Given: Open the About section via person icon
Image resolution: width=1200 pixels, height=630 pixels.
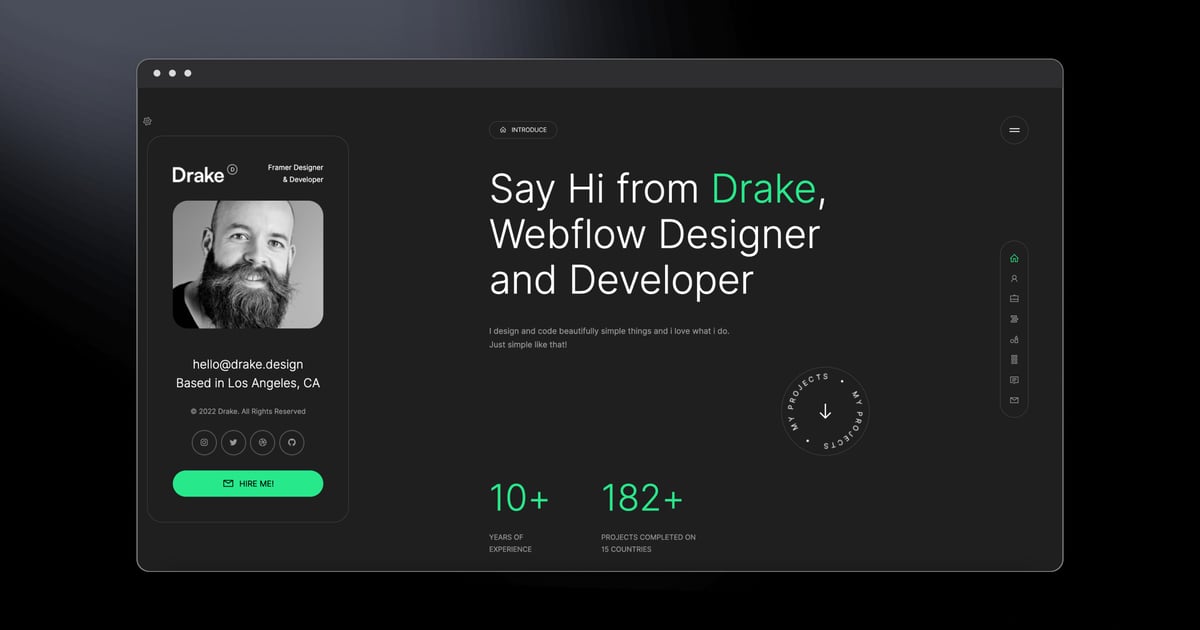Looking at the screenshot, I should coord(1013,277).
